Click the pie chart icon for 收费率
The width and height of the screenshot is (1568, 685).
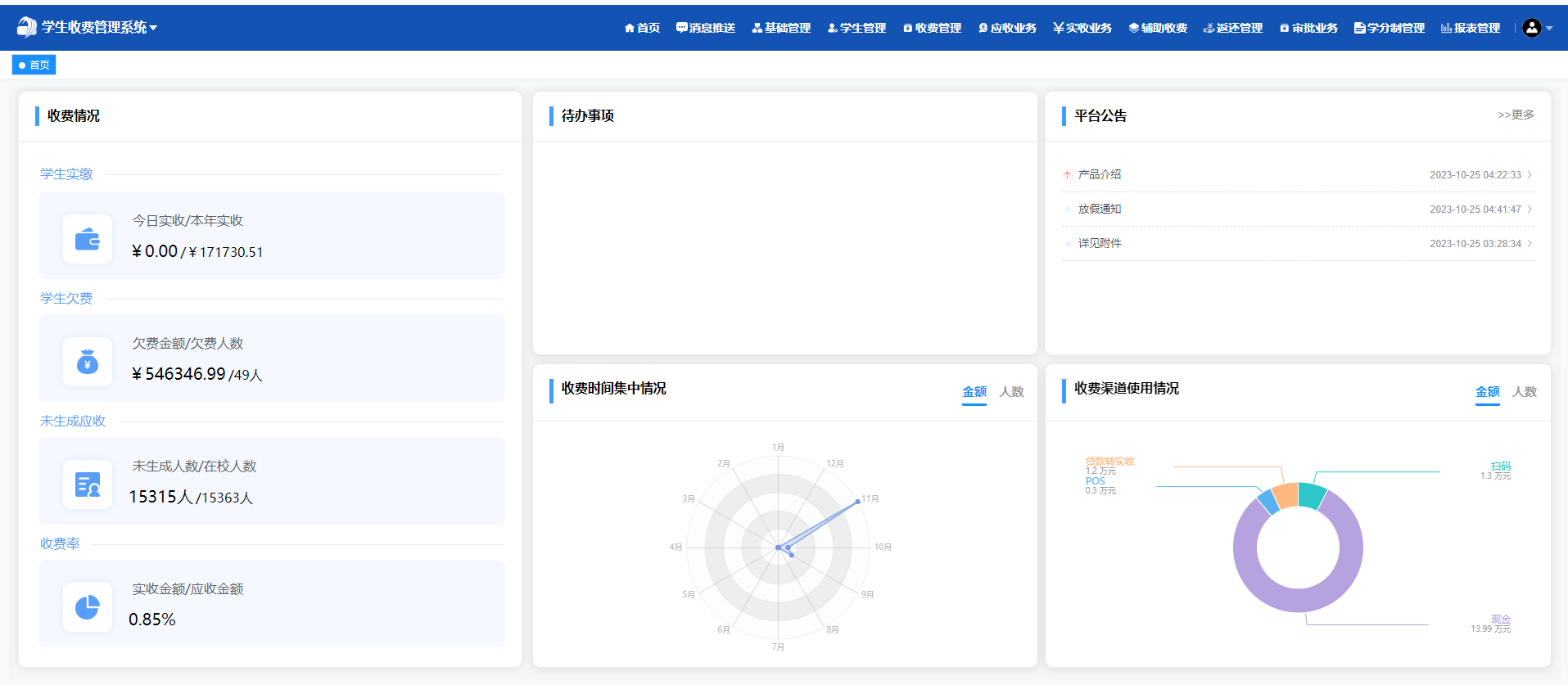(88, 607)
